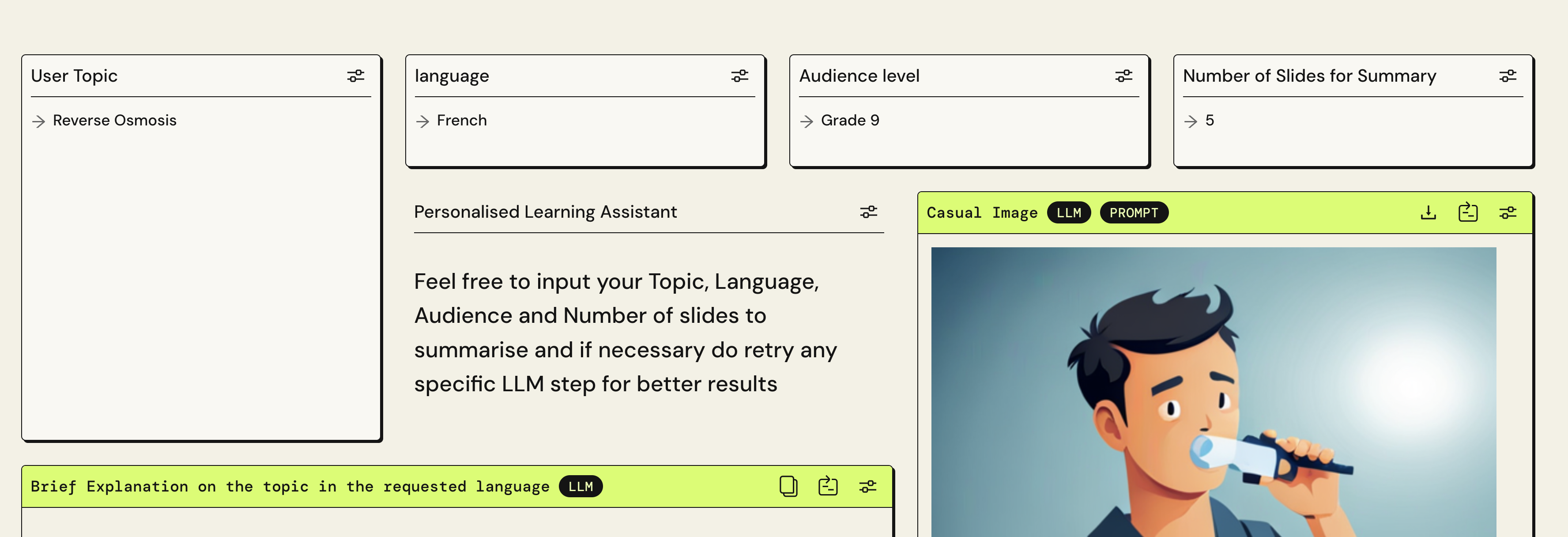Open settings on Number of Slides card
The width and height of the screenshot is (1568, 537).
pyautogui.click(x=1508, y=76)
